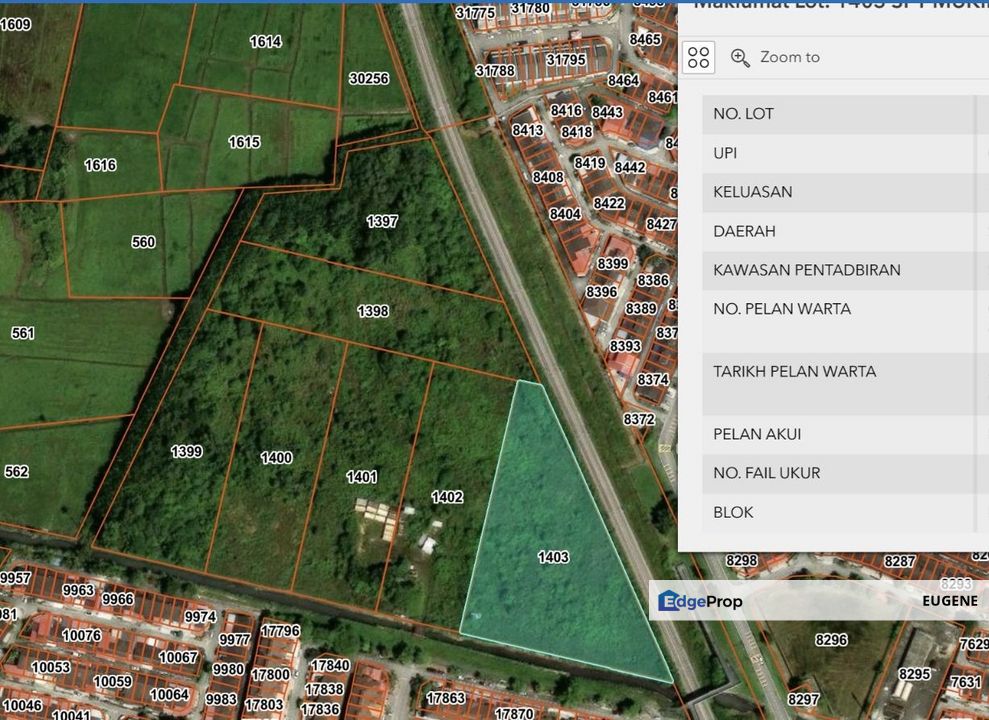The width and height of the screenshot is (989, 720).
Task: Select lot 1398 parcel
Action: 373,311
